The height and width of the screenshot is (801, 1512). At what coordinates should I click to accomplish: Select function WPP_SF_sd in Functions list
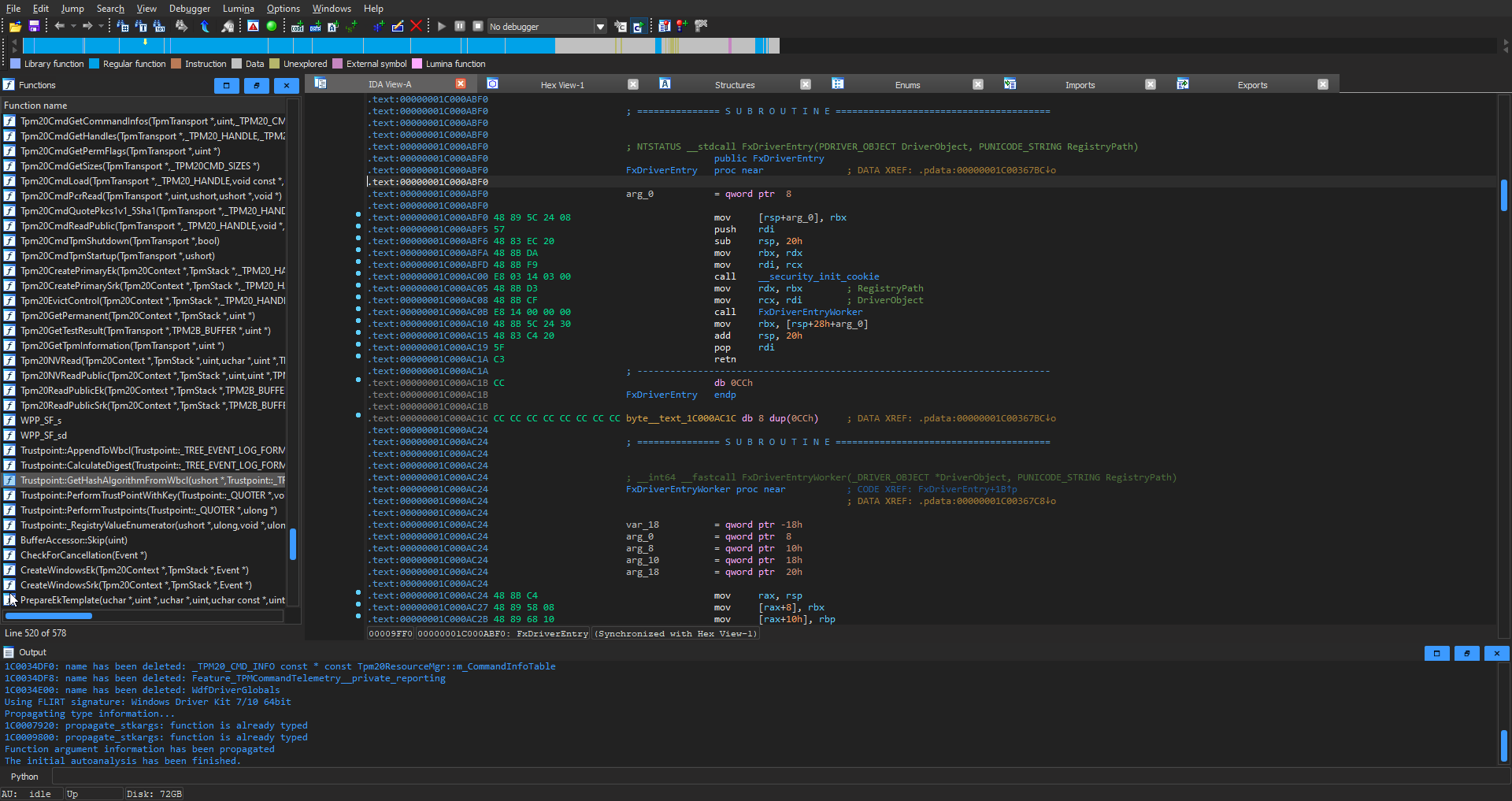(x=143, y=436)
